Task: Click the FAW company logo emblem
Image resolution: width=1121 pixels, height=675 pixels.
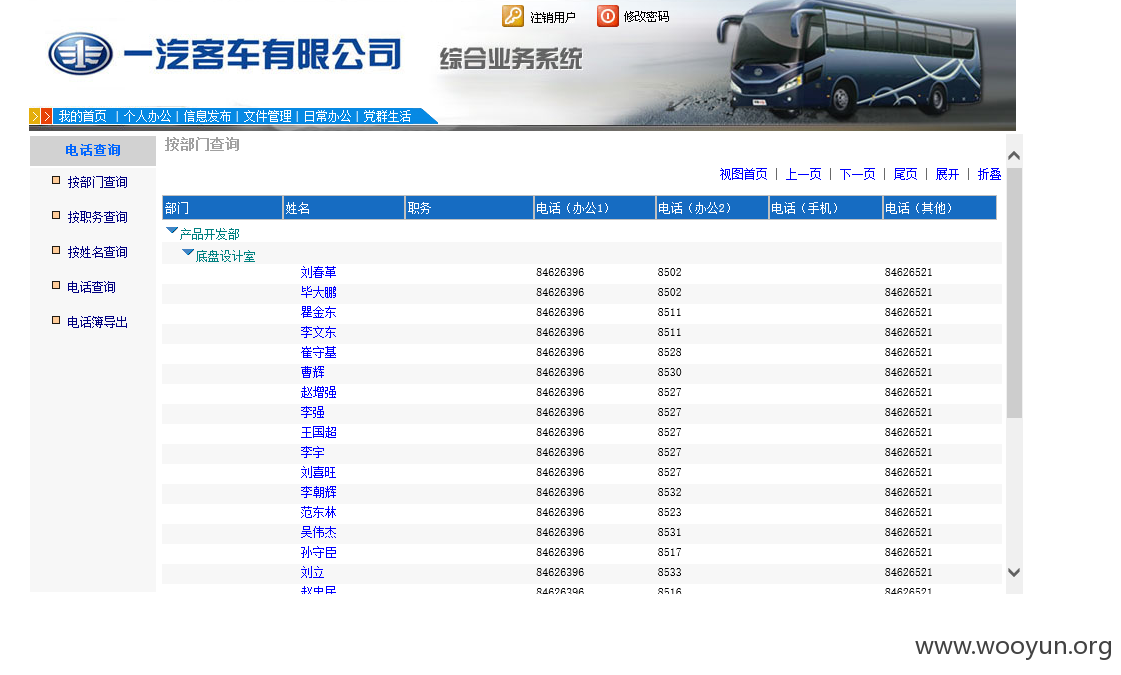Action: [80, 54]
